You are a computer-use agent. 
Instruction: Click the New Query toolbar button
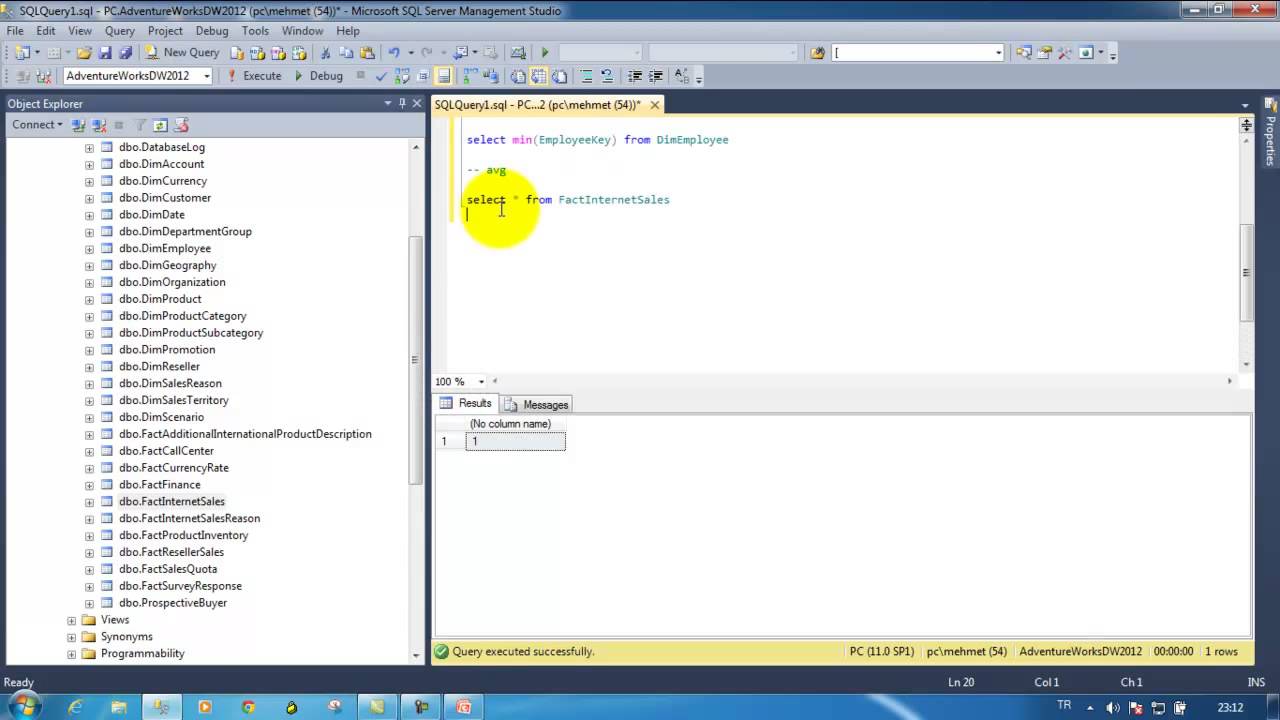coord(181,52)
